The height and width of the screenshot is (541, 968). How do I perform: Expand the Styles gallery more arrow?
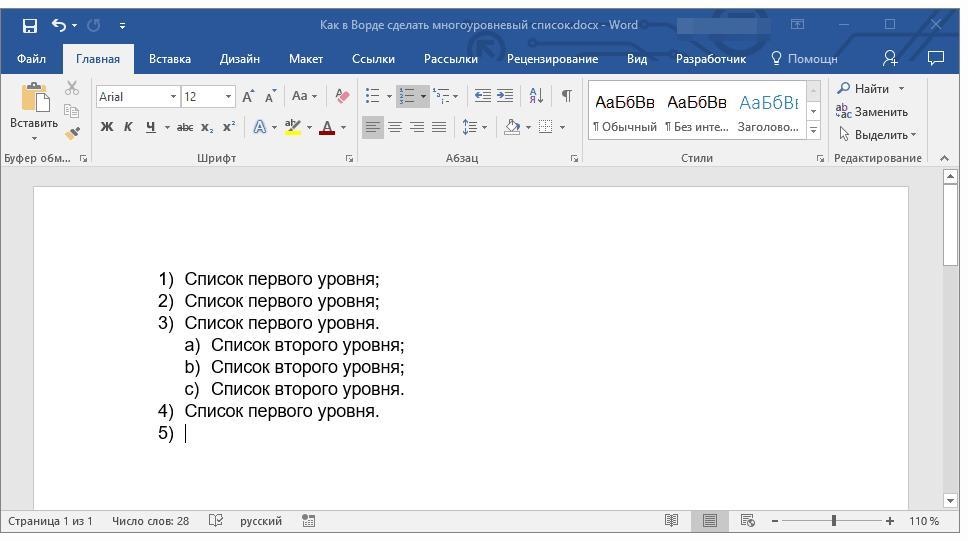tap(814, 131)
